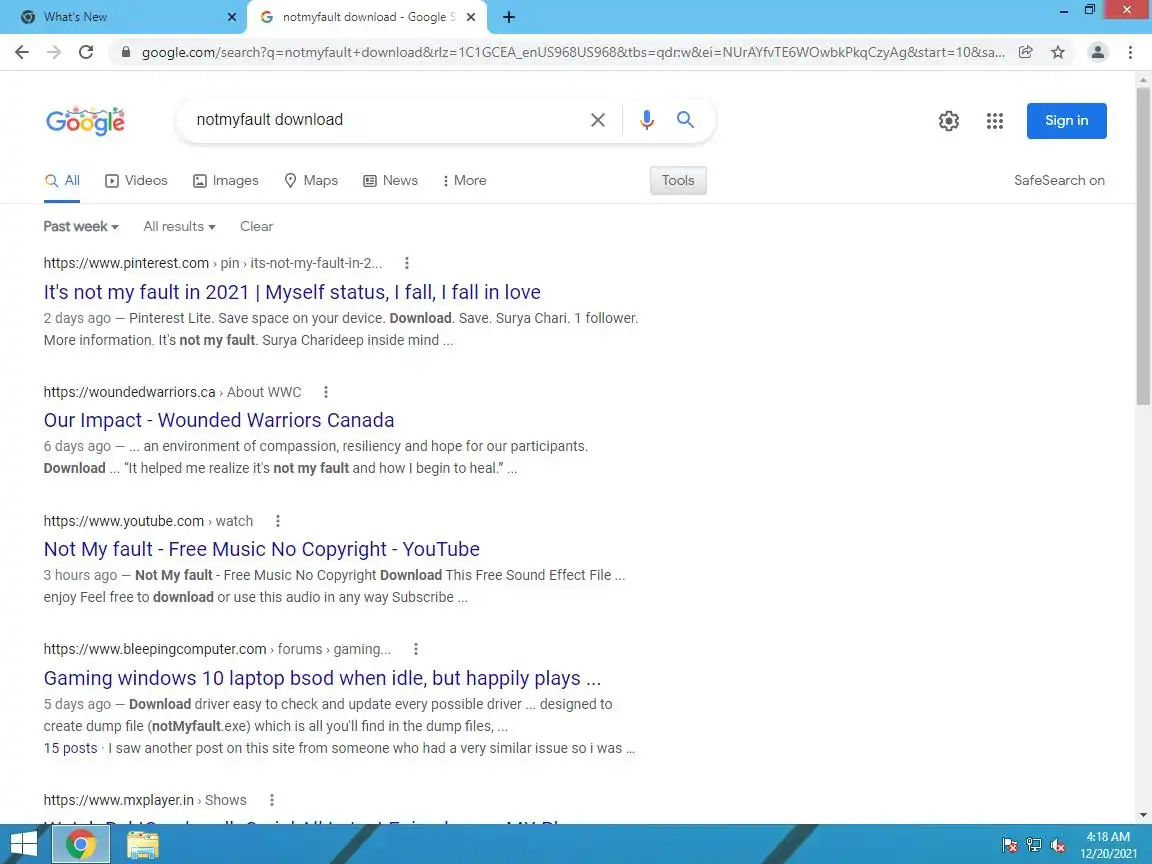Expand the More search categories menu
The width and height of the screenshot is (1152, 864).
coord(464,181)
